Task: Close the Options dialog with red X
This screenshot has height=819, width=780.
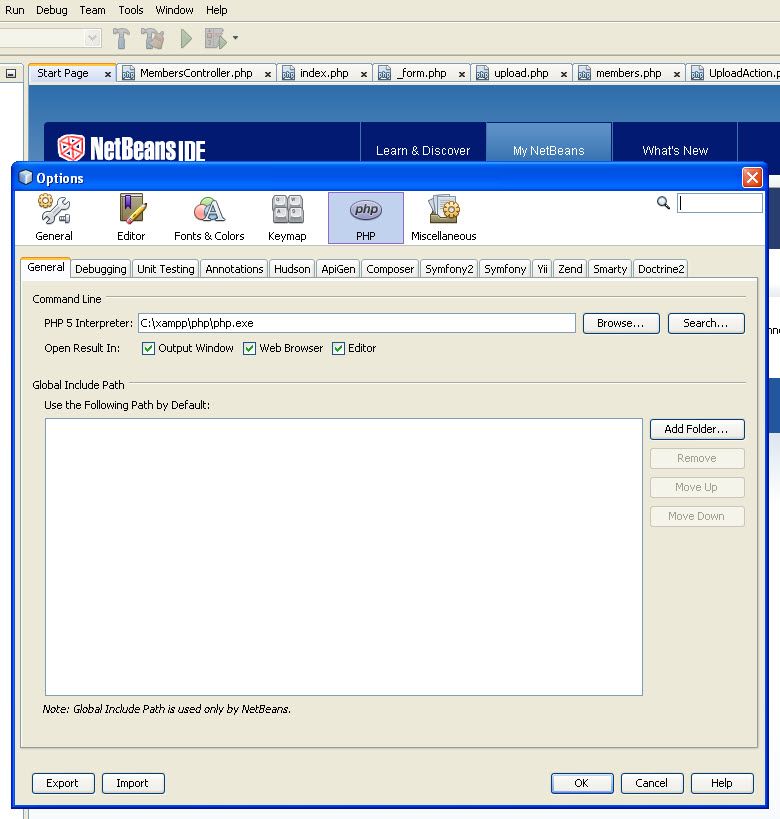Action: [752, 178]
